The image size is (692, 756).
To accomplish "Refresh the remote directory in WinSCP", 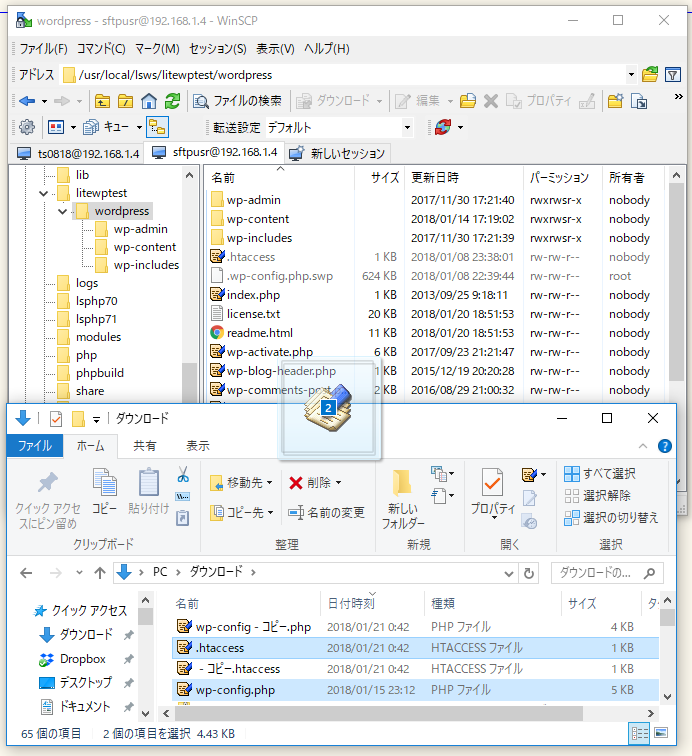I will click(x=172, y=101).
